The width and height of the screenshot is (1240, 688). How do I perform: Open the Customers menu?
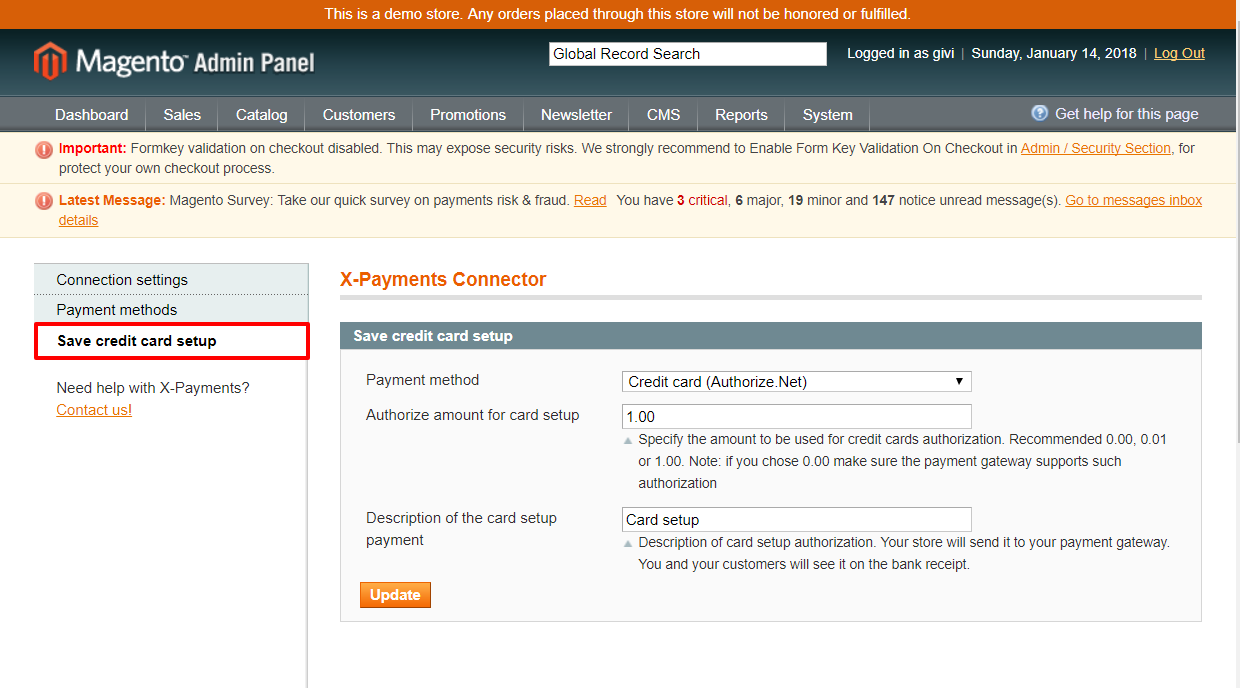tap(359, 115)
